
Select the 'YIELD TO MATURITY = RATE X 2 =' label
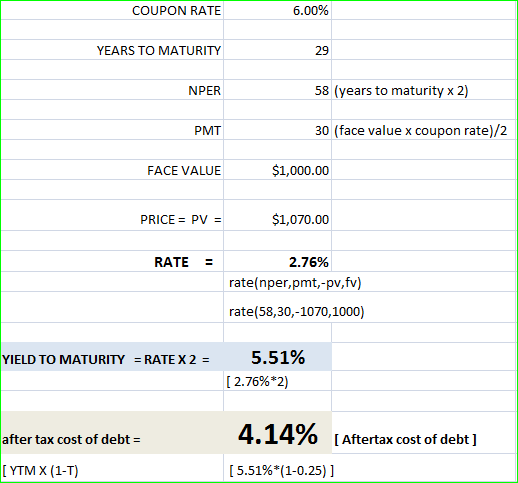(x=106, y=360)
